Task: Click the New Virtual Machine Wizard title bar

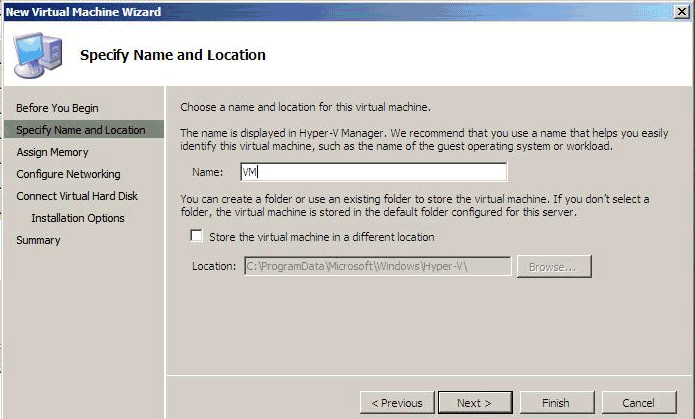Action: [x=300, y=10]
